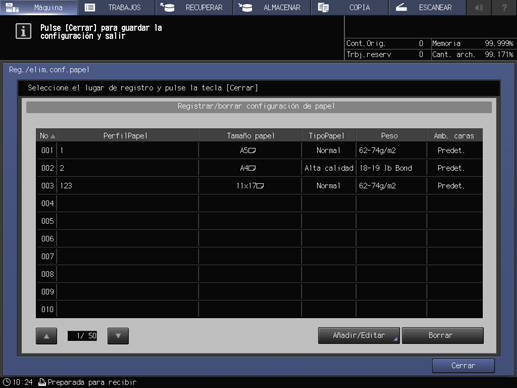Select the 11x17 paper size cell
The width and height of the screenshot is (517, 388).
pos(250,186)
